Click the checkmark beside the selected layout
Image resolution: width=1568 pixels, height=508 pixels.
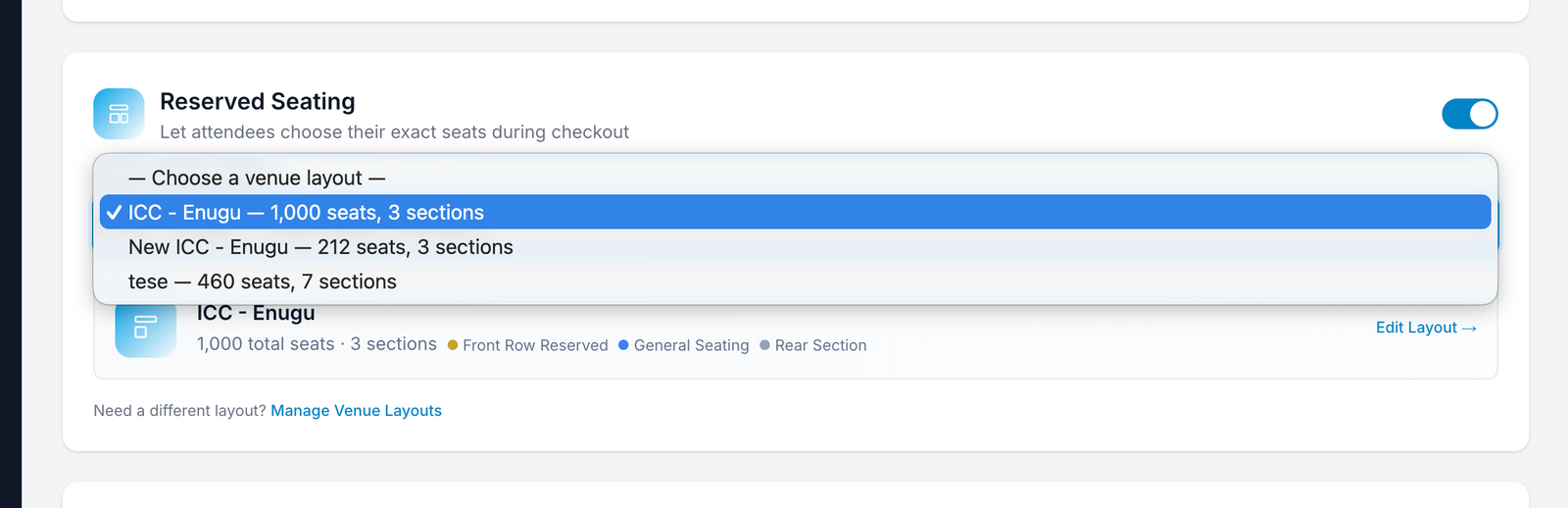(x=115, y=213)
